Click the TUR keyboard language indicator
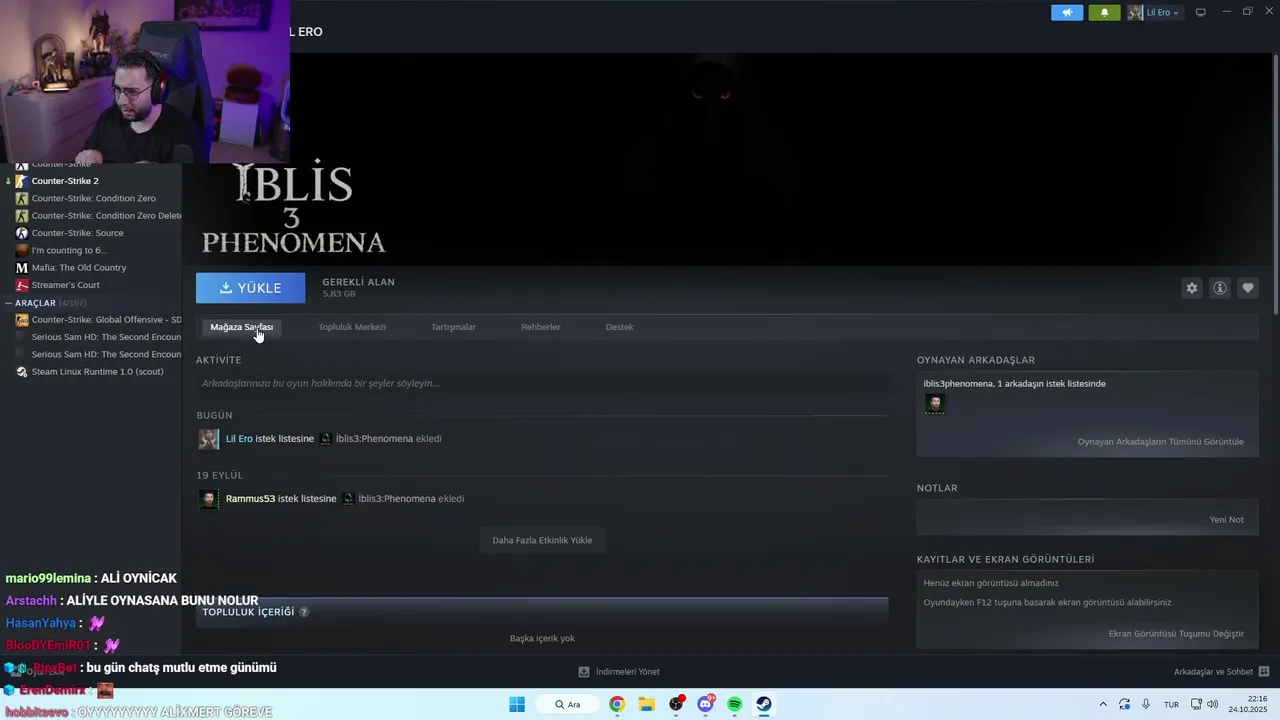The image size is (1280, 720). point(1171,704)
